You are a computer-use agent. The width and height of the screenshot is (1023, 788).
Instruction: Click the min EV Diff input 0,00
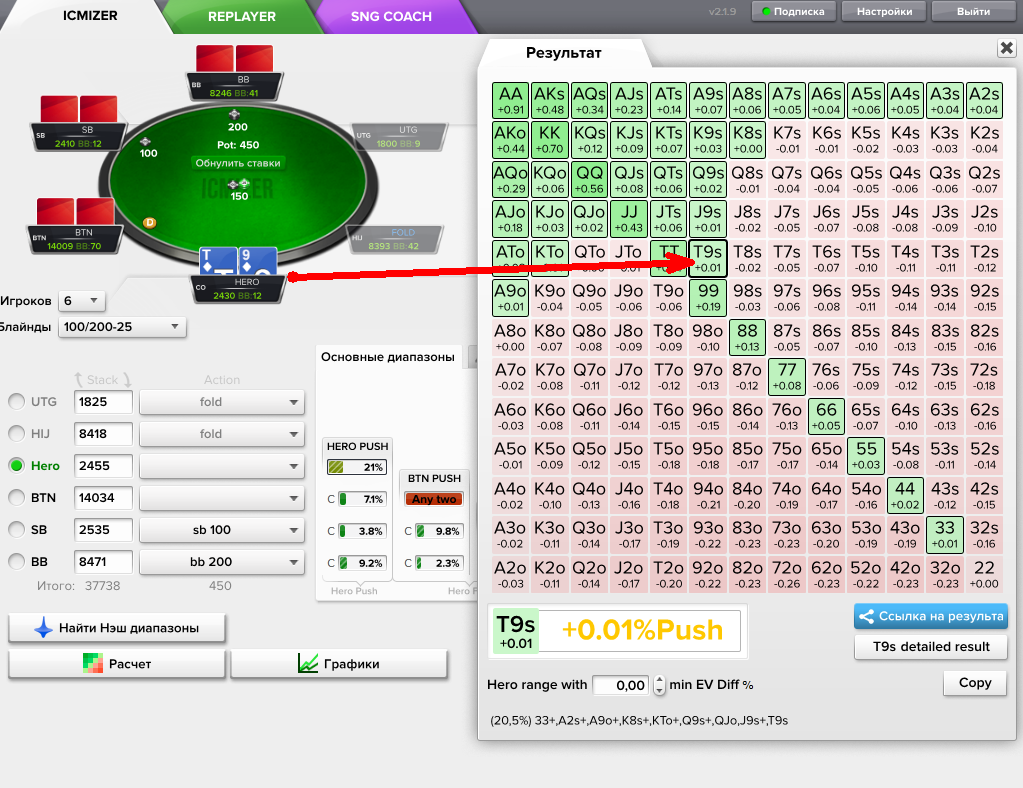(622, 685)
